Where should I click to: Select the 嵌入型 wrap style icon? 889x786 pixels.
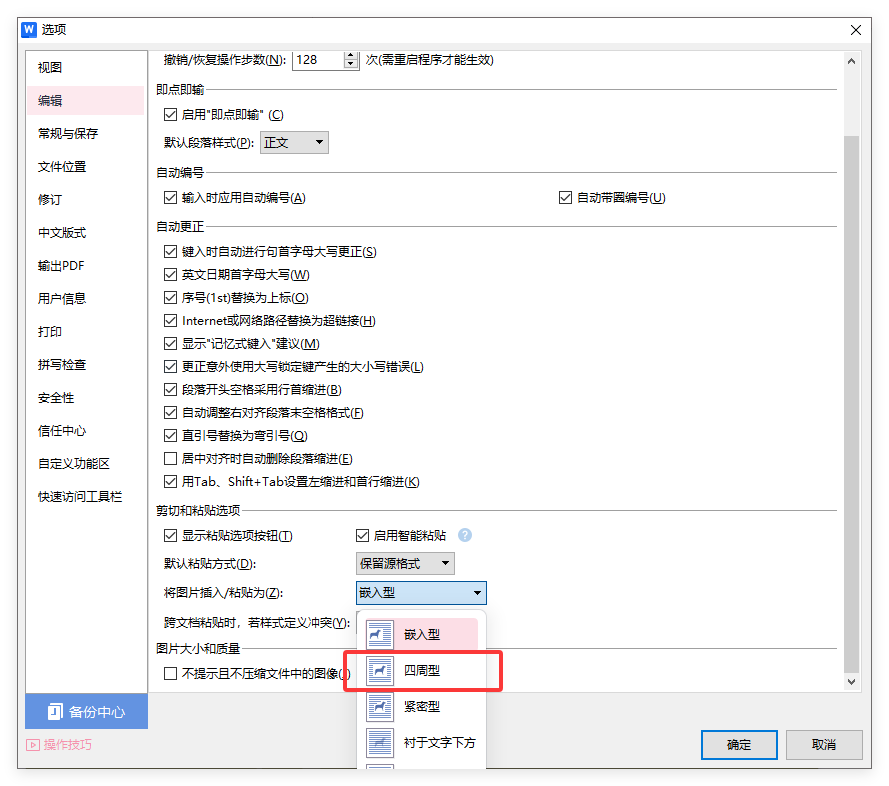tap(379, 634)
